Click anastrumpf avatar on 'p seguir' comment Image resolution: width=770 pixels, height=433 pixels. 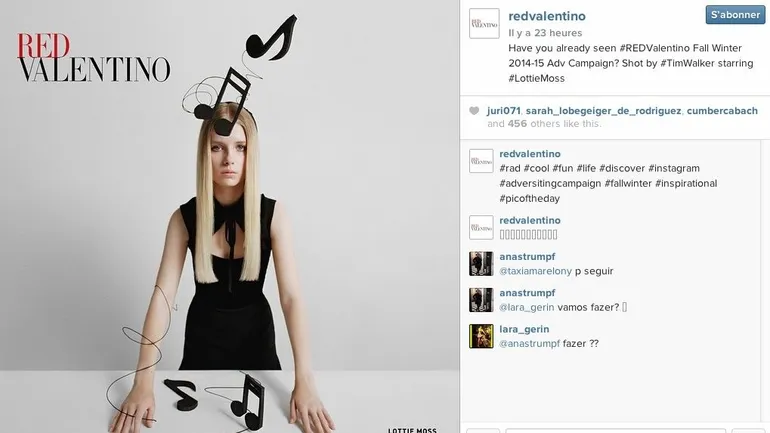point(481,264)
